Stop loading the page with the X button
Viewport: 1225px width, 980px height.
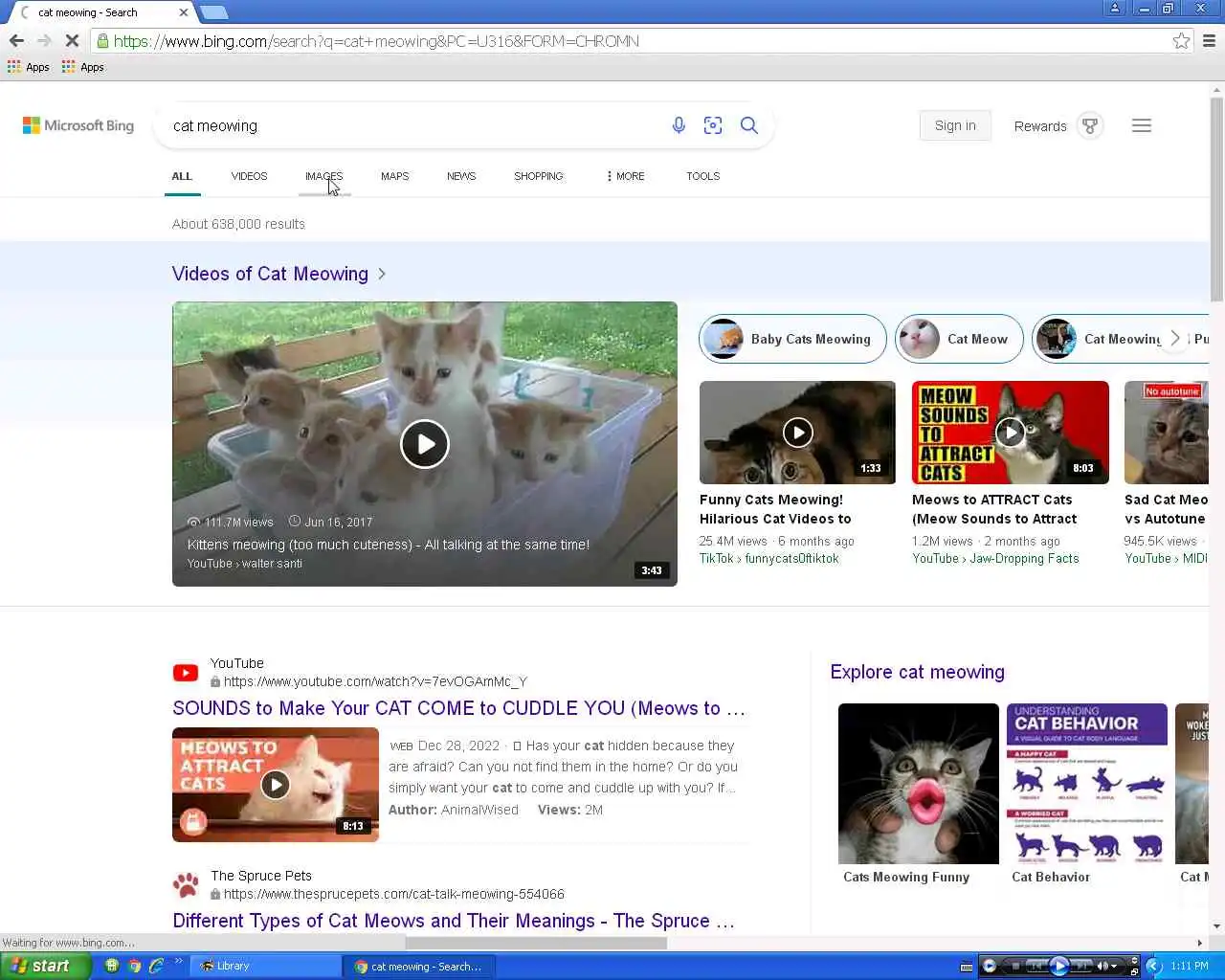72,40
